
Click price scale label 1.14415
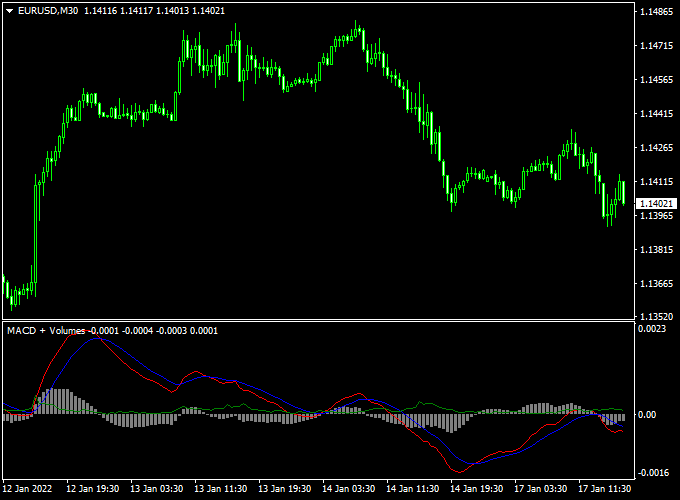(657, 114)
